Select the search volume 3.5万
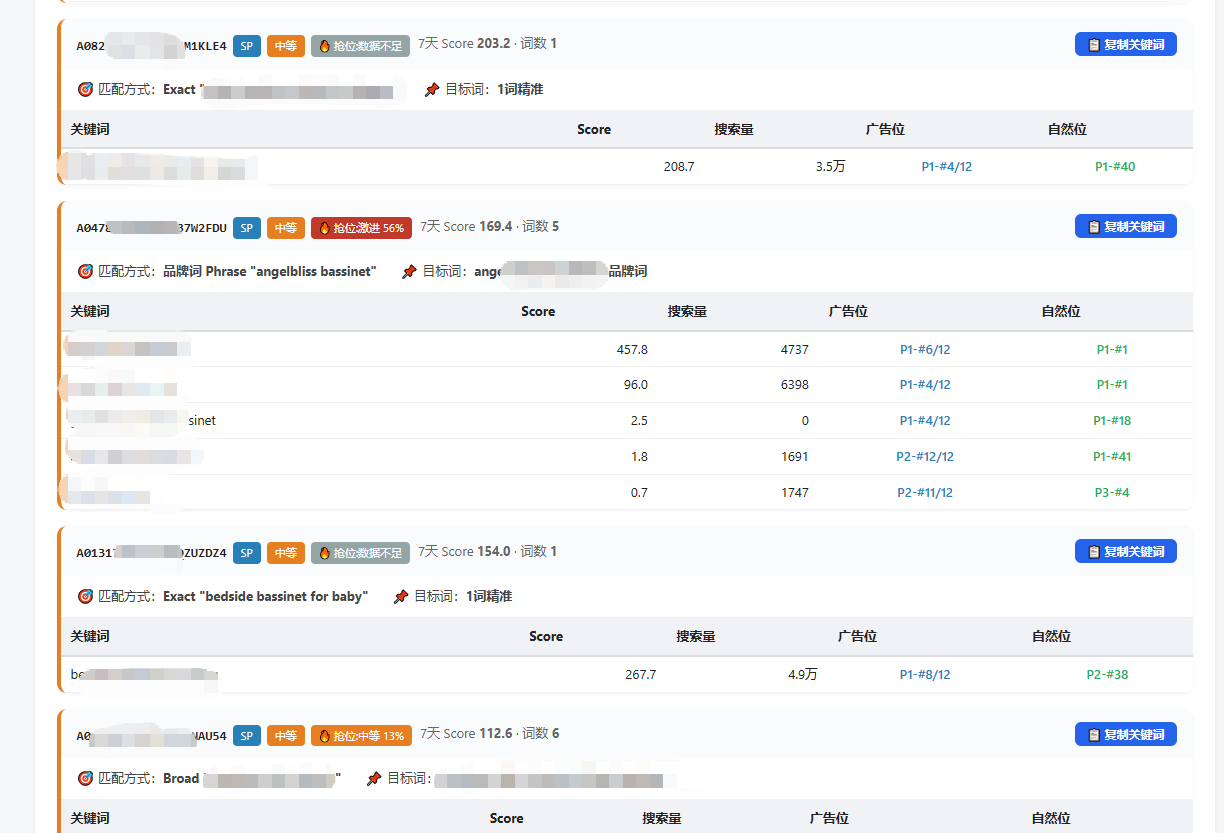The height and width of the screenshot is (833, 1224). [x=830, y=167]
